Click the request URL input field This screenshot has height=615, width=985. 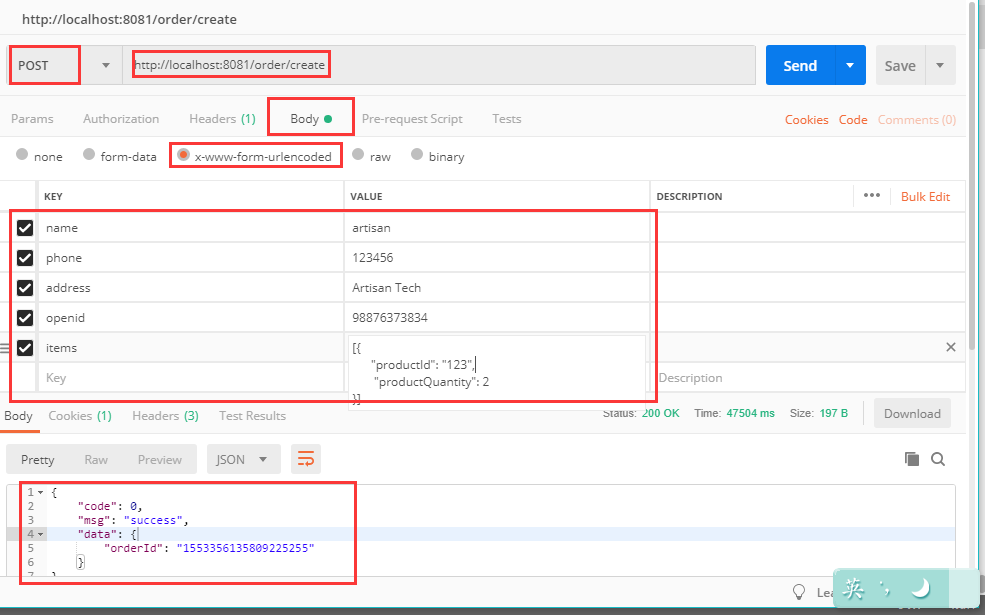pyautogui.click(x=439, y=65)
